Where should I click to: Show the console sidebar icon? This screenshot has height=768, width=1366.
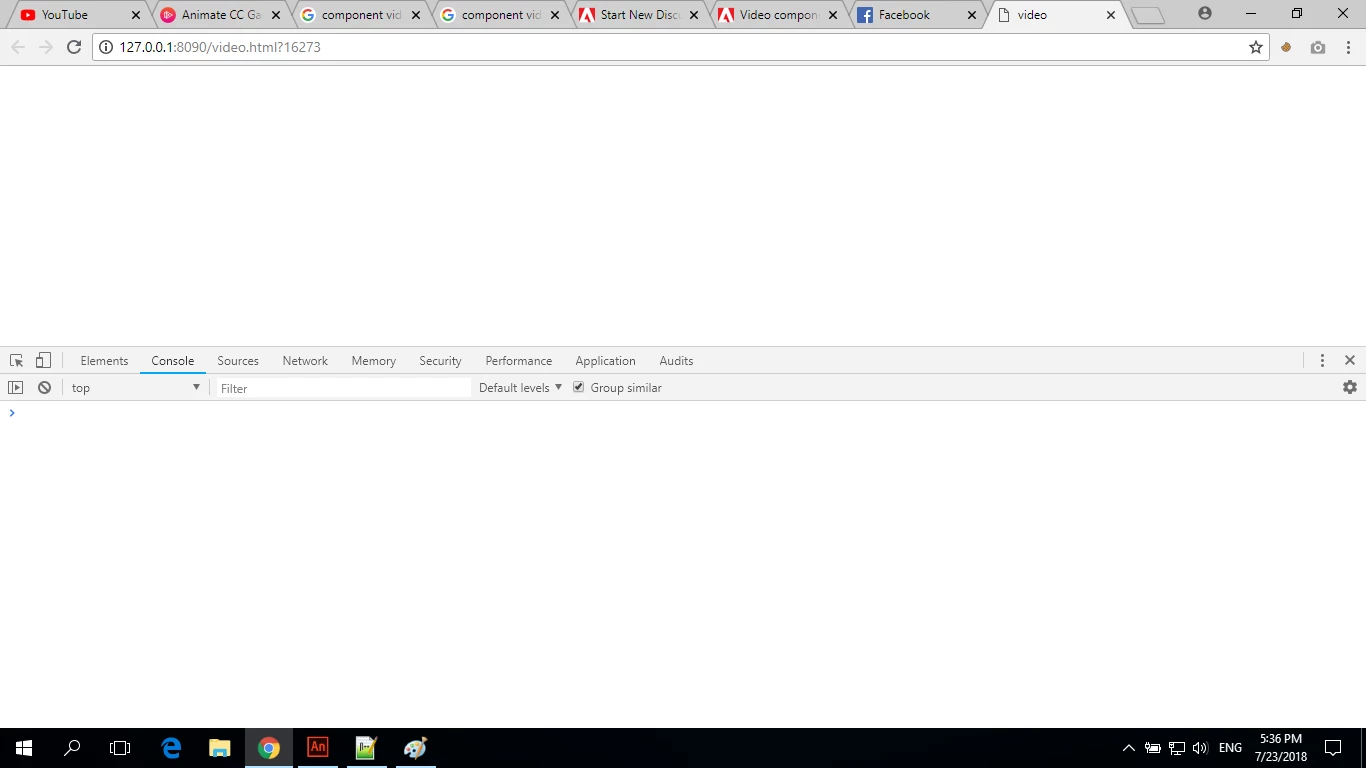(16, 388)
